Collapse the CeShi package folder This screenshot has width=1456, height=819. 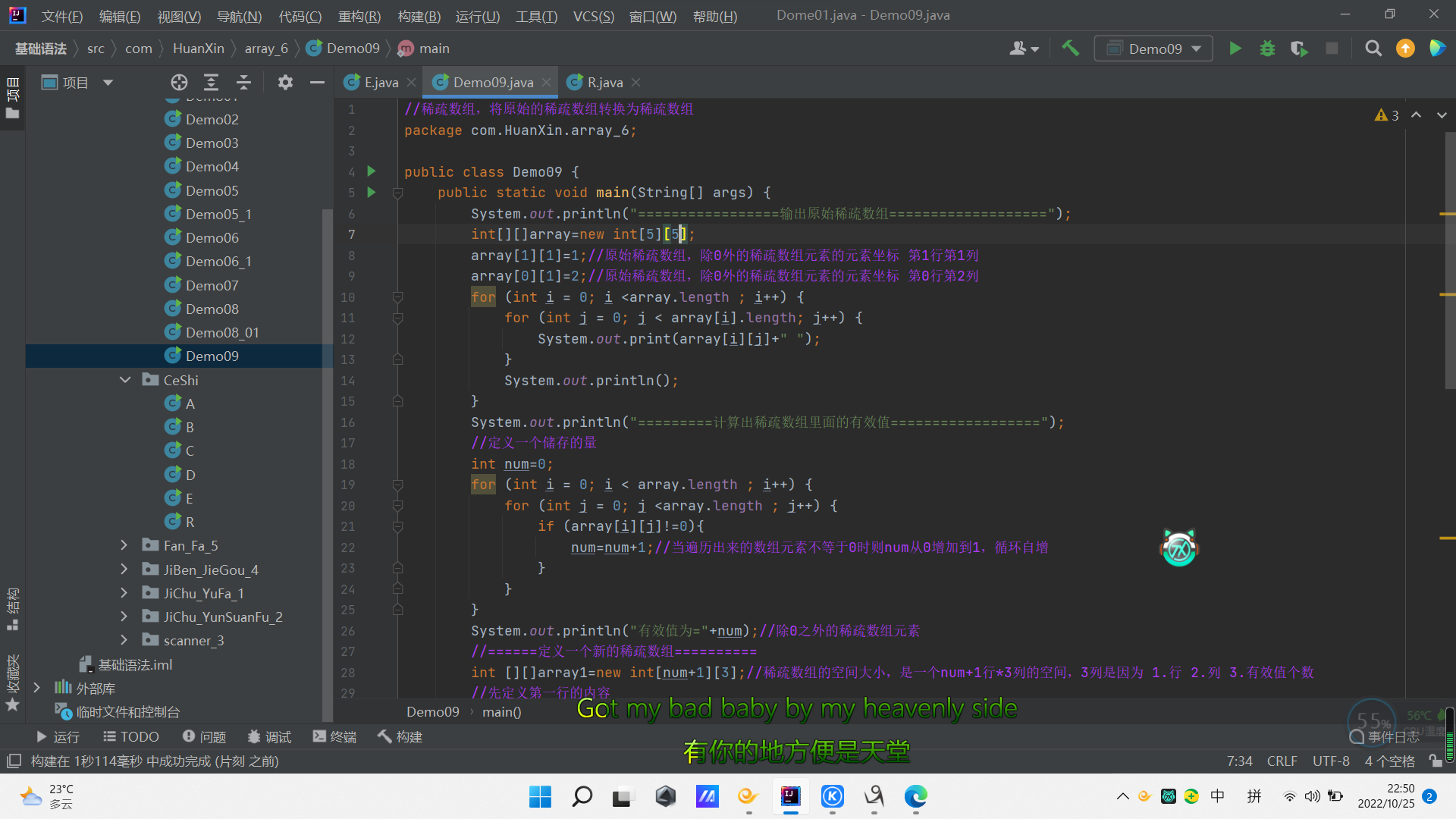[x=125, y=380]
